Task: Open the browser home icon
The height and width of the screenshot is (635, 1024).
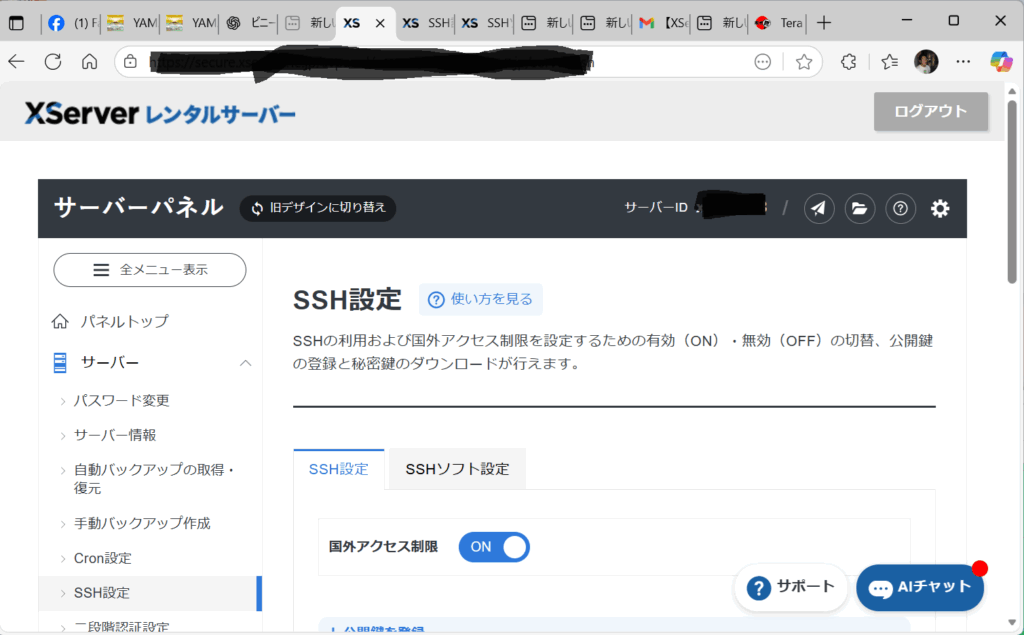Action: [x=89, y=62]
